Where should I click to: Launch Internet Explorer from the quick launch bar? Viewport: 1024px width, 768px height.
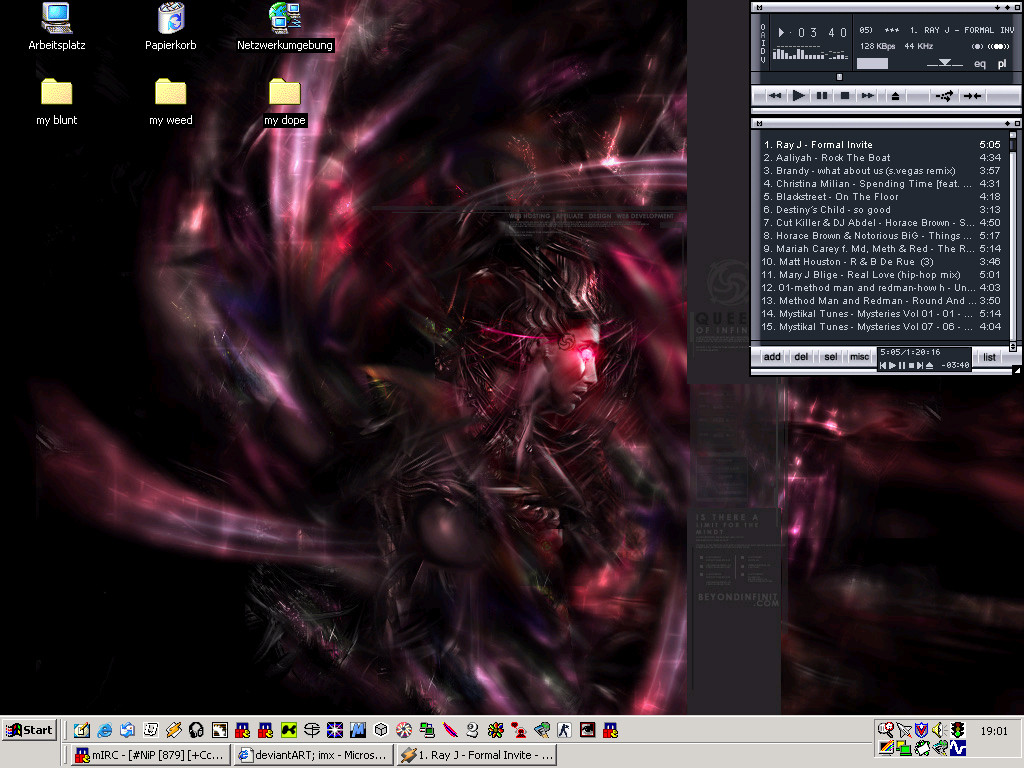pos(104,730)
